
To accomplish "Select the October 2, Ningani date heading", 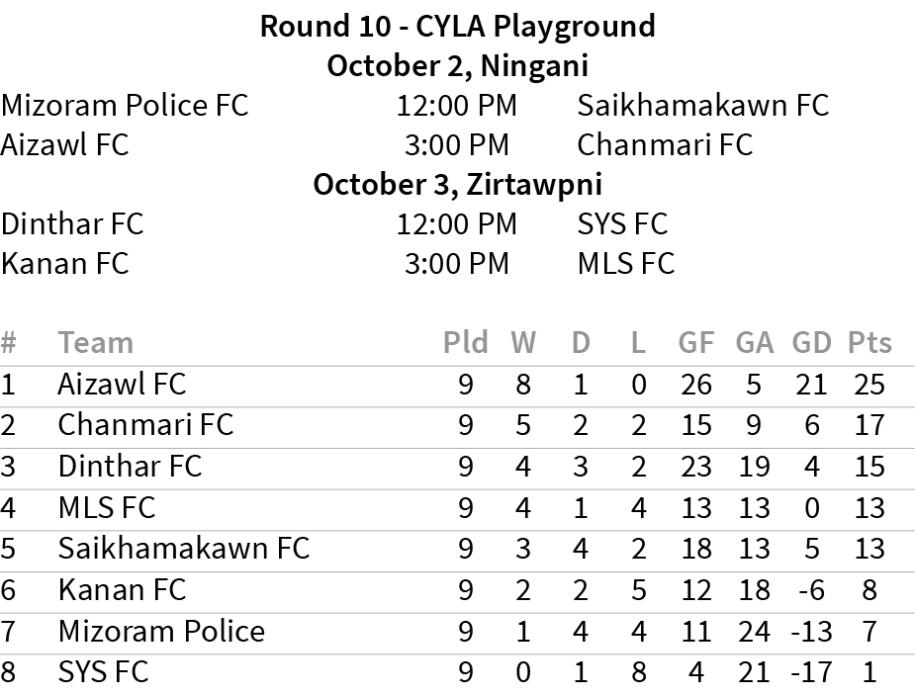I will tap(458, 65).
